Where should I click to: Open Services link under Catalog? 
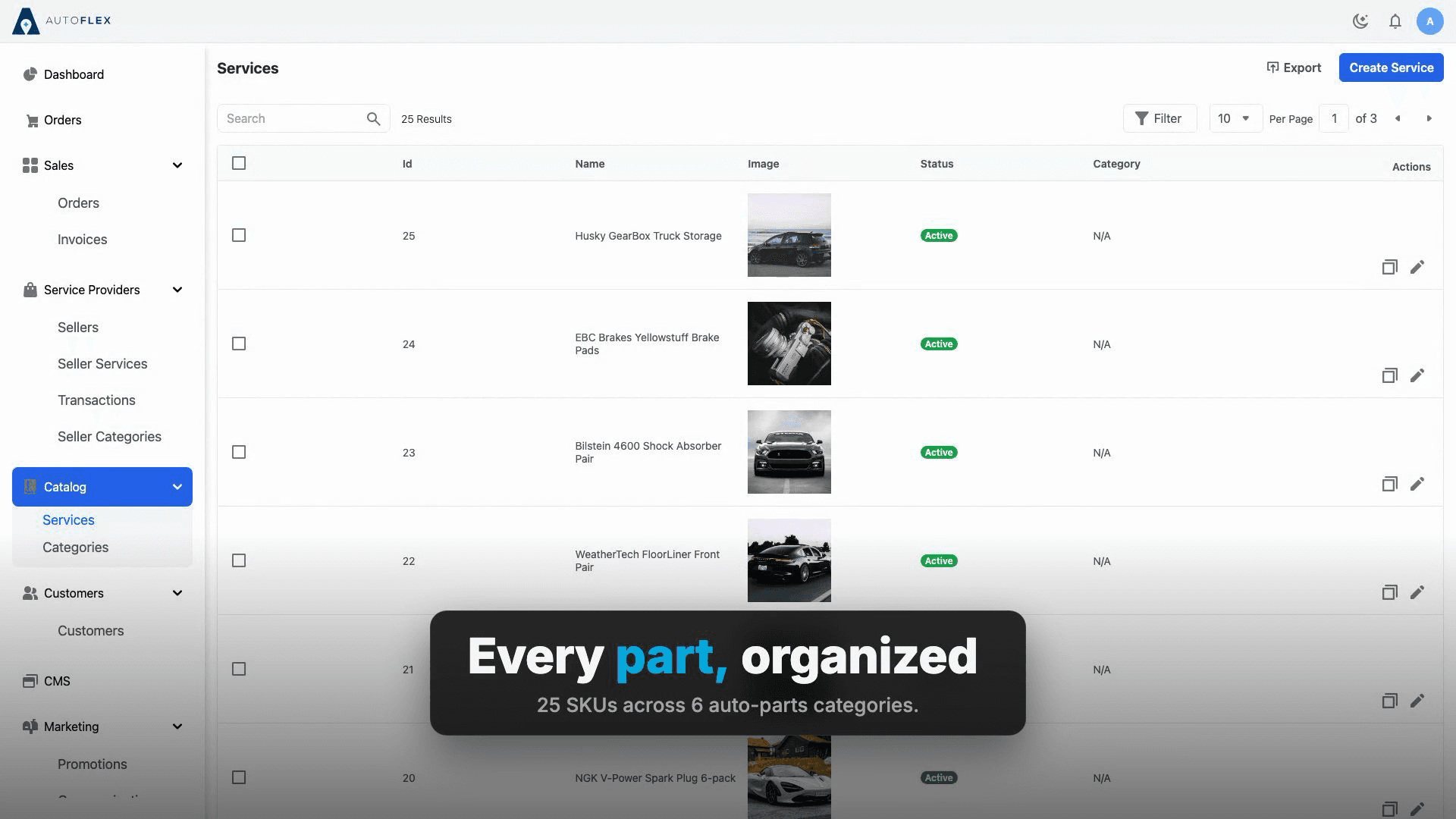point(68,520)
